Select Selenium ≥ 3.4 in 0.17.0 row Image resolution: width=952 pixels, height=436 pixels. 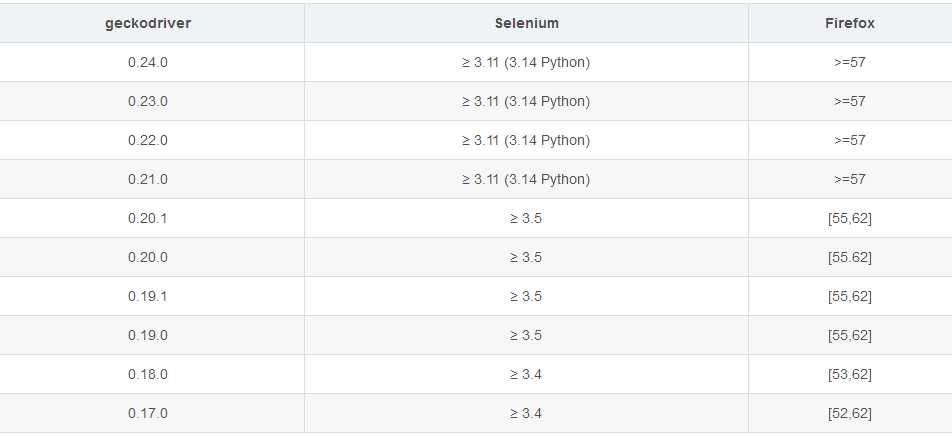click(526, 413)
